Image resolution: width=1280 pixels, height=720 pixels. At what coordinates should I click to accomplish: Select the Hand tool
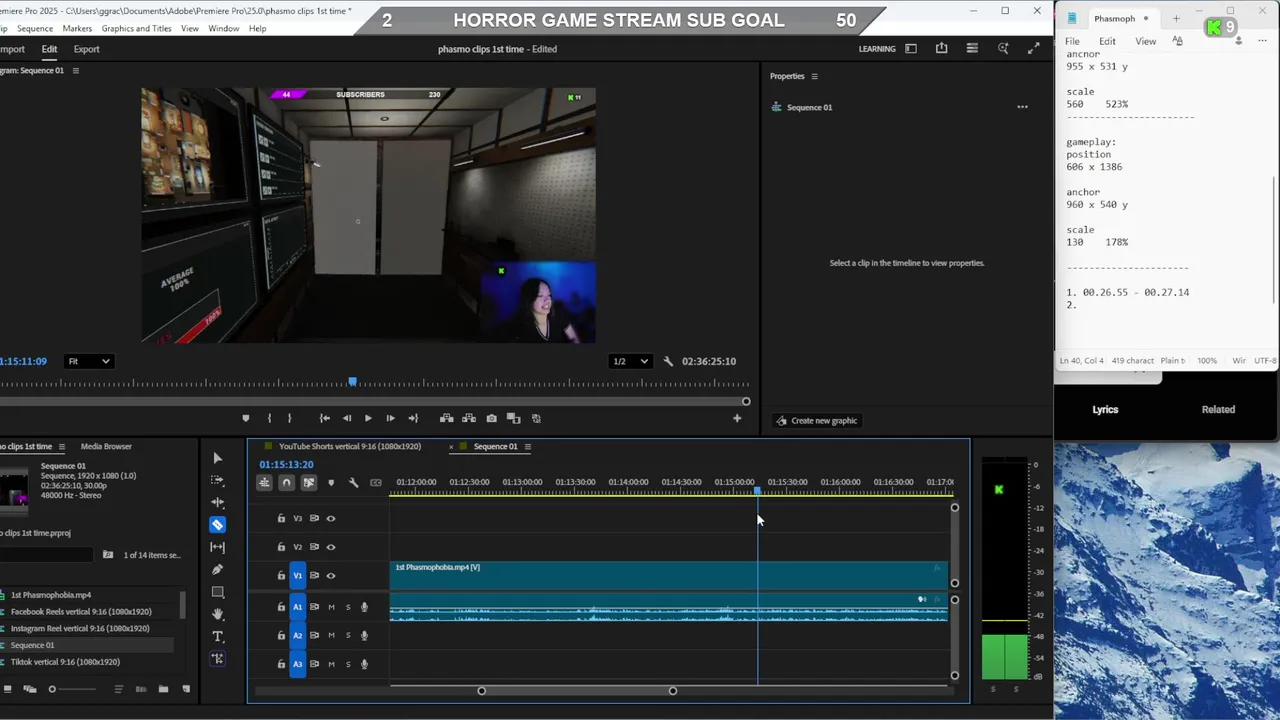[x=217, y=614]
